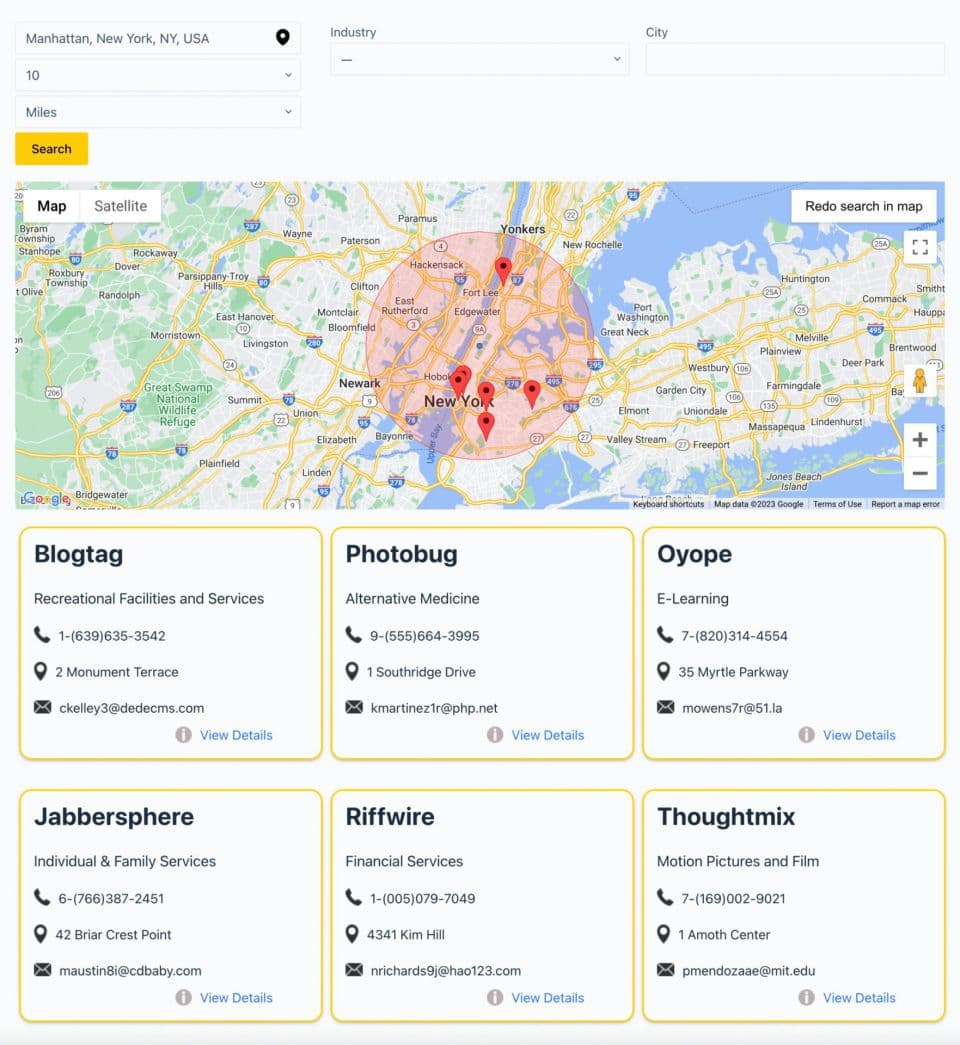Click the location pin icon in address field
This screenshot has height=1045, width=960.
283,38
